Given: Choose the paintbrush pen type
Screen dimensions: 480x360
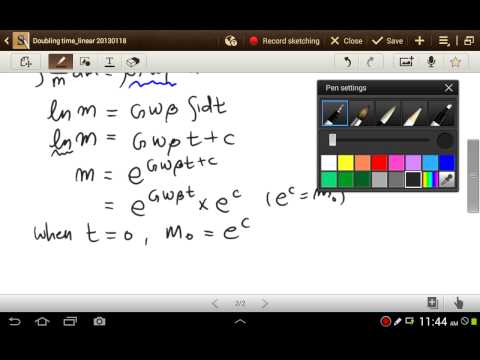Looking at the screenshot, I should [x=361, y=113].
